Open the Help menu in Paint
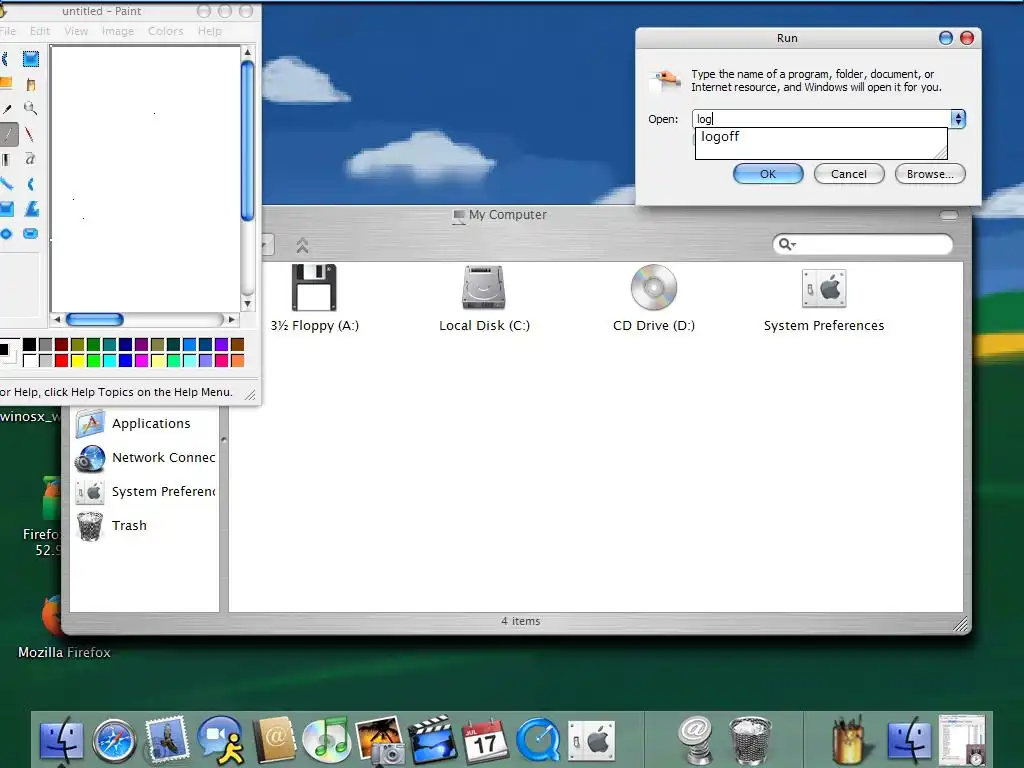The height and width of the screenshot is (768, 1024). coord(210,31)
